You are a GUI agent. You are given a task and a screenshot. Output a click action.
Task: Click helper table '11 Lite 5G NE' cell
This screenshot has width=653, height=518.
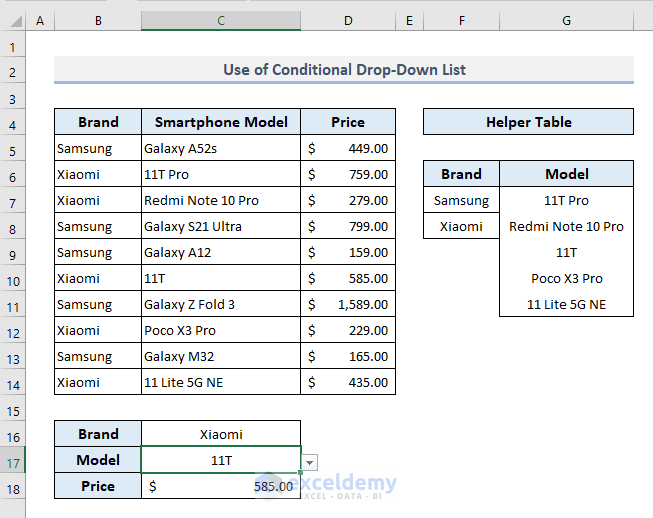click(566, 304)
